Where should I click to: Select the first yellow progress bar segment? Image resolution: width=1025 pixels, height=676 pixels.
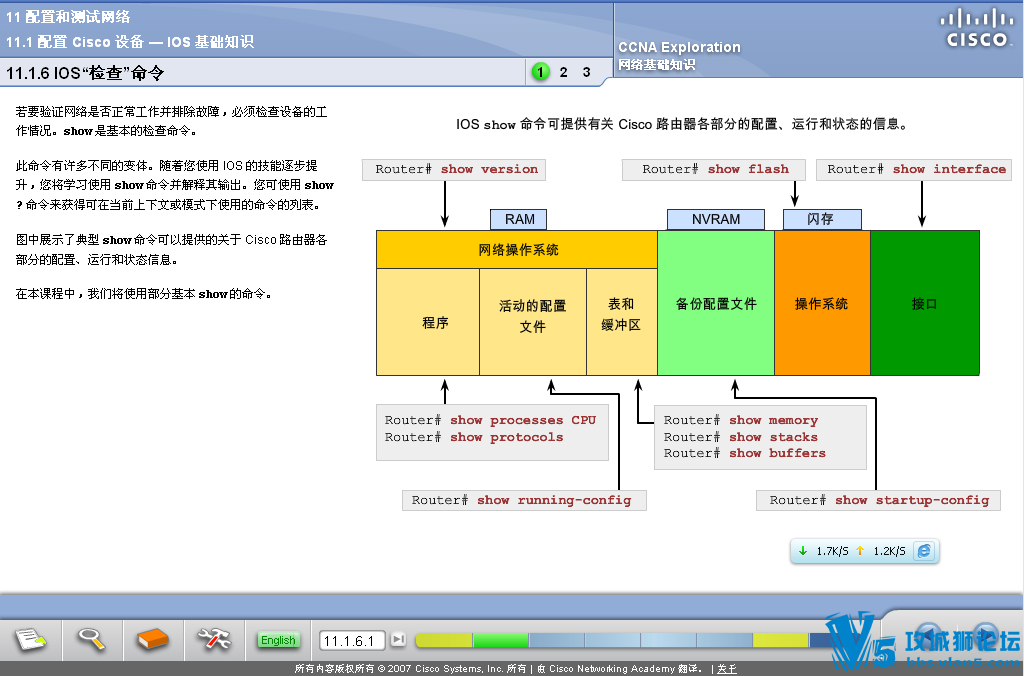[x=444, y=639]
